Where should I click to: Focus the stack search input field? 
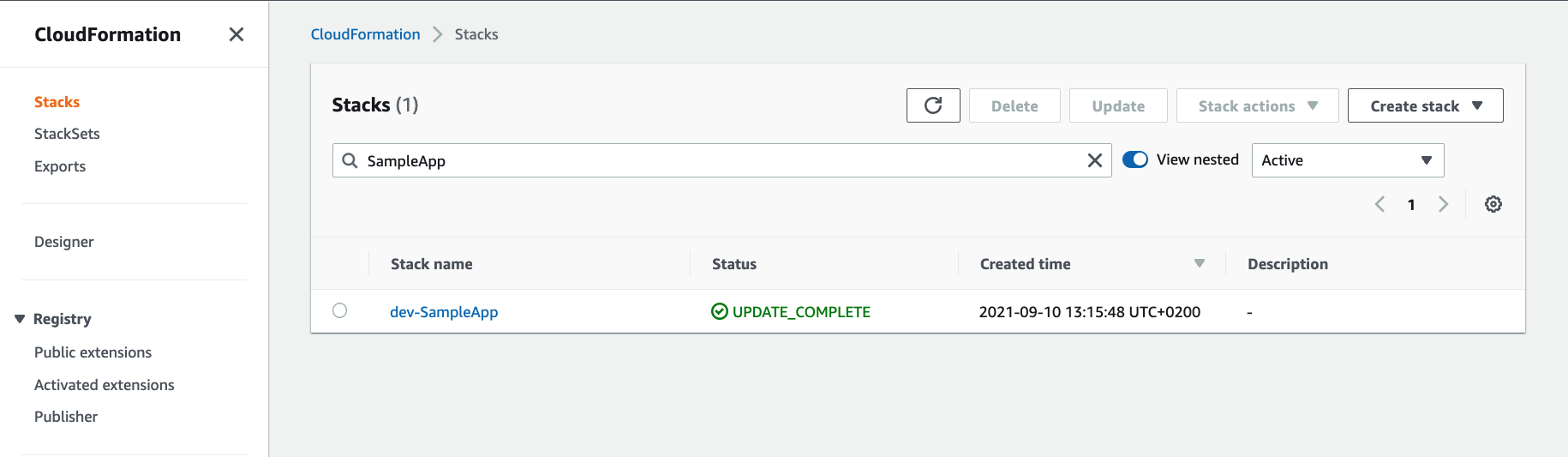tap(722, 160)
